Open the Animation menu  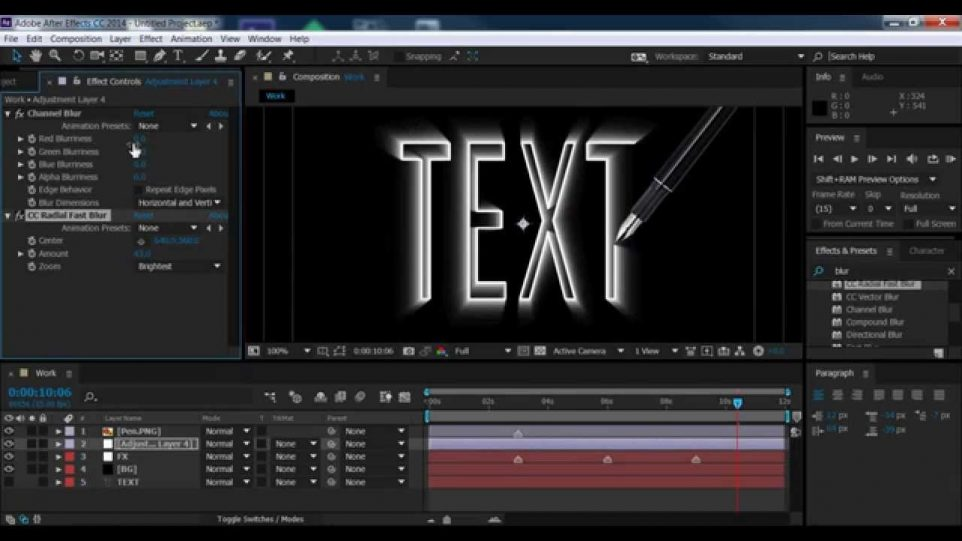click(191, 39)
